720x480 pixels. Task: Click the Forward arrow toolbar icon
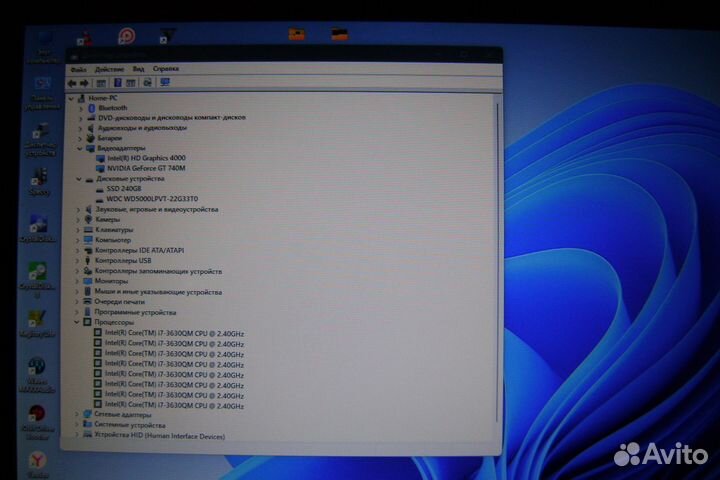pyautogui.click(x=84, y=83)
